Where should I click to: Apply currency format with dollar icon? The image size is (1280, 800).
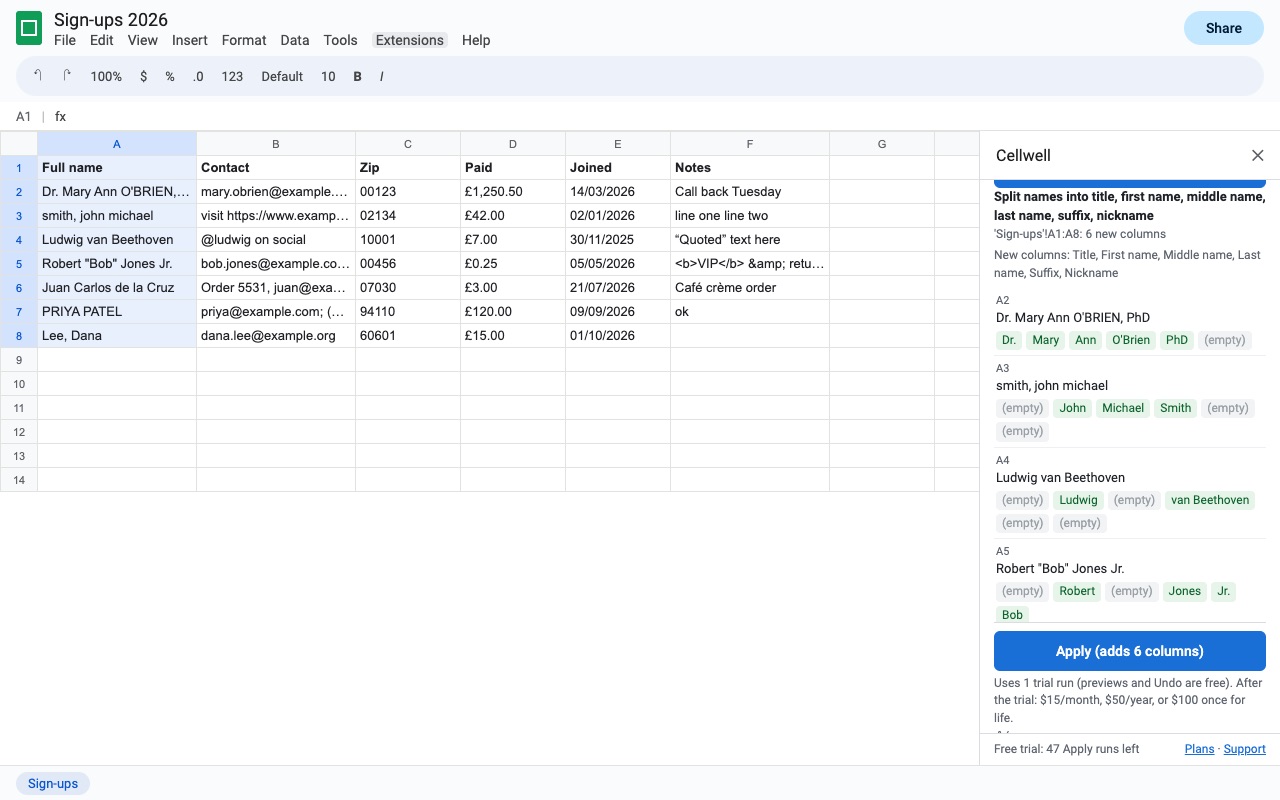[143, 76]
